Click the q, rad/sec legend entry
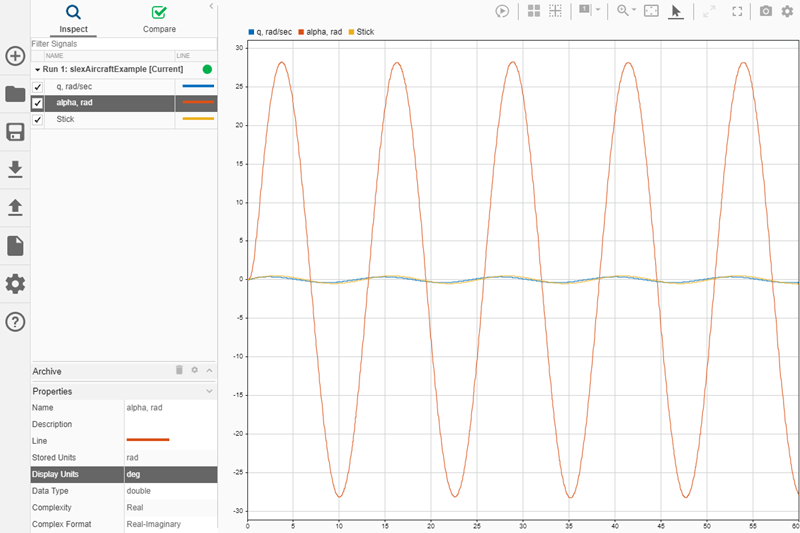Screen dimensions: 800x533 tap(270, 32)
